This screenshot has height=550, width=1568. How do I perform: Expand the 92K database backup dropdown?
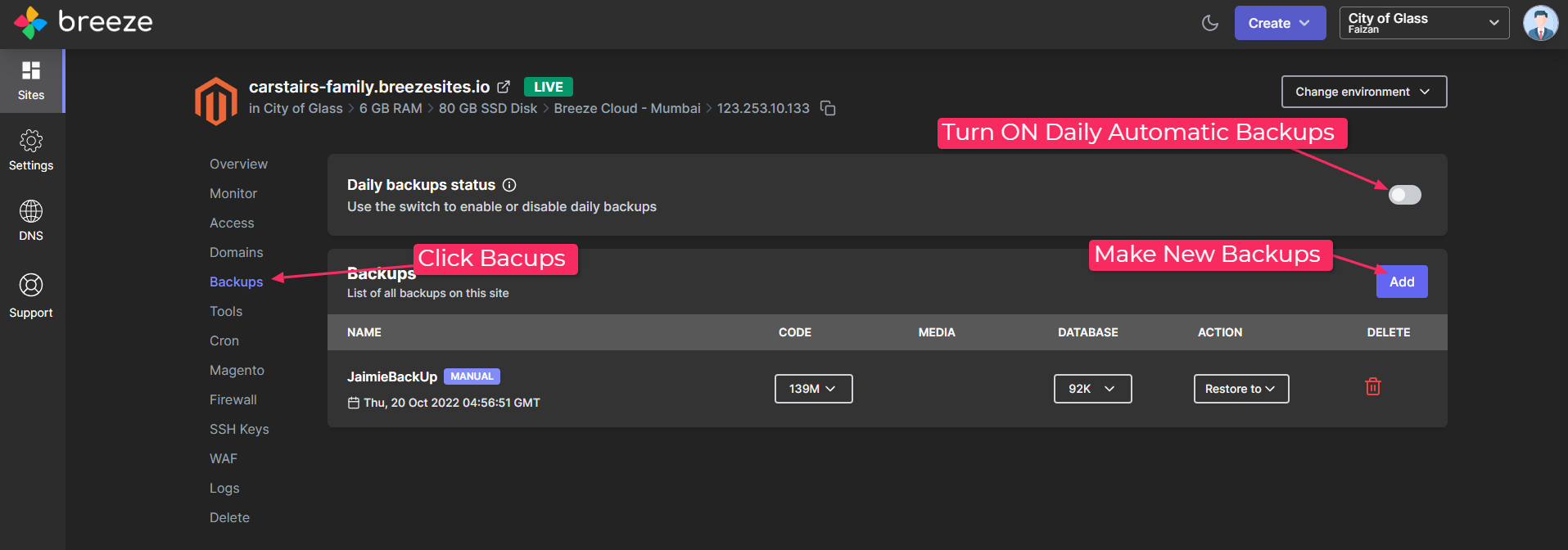(1092, 389)
